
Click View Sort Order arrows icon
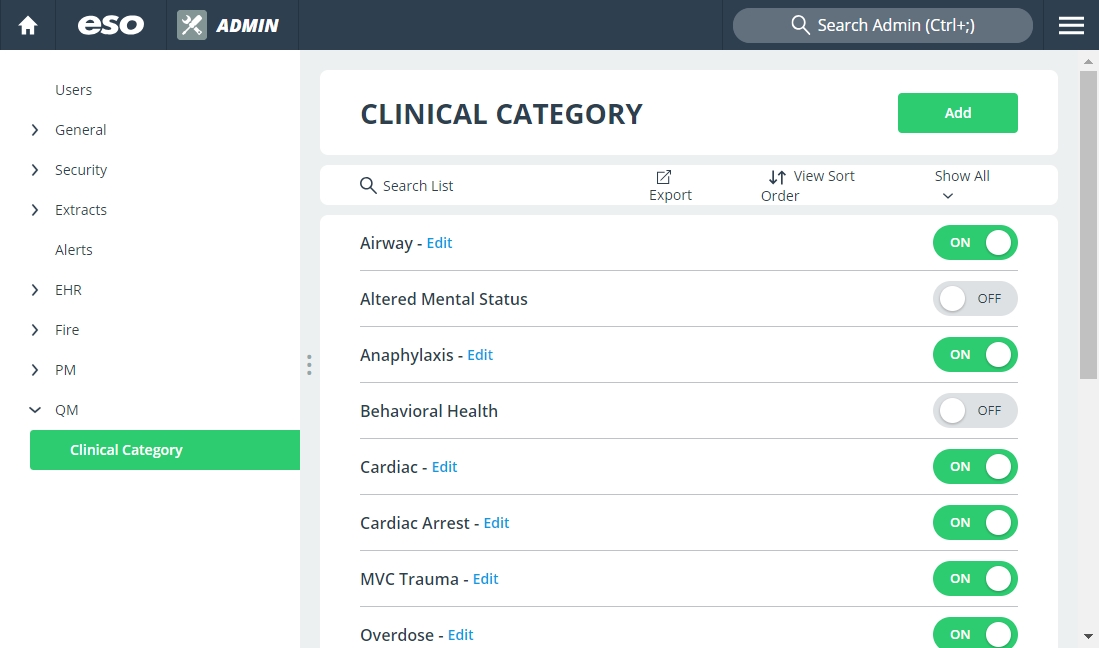(x=777, y=177)
